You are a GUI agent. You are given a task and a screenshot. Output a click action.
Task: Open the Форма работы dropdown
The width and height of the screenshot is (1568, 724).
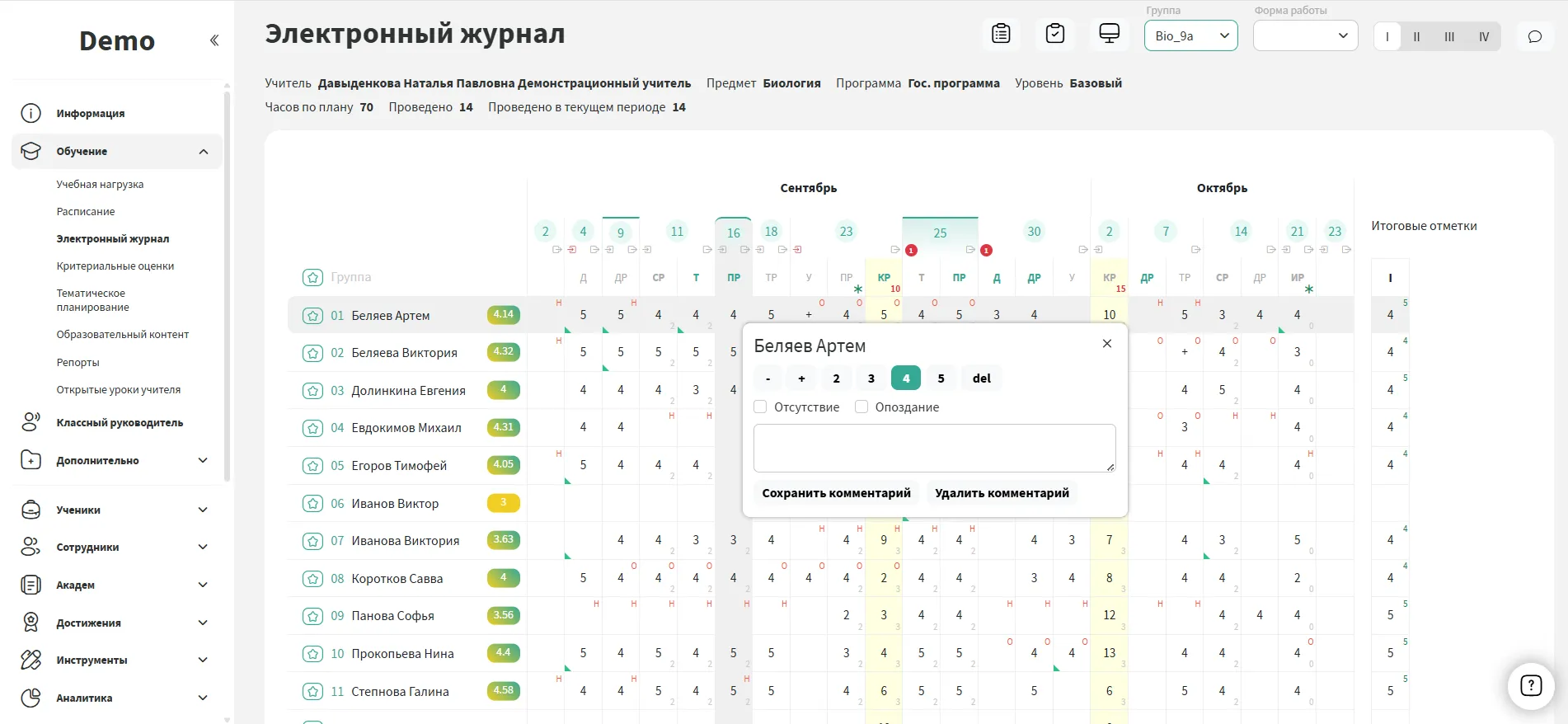click(1304, 35)
